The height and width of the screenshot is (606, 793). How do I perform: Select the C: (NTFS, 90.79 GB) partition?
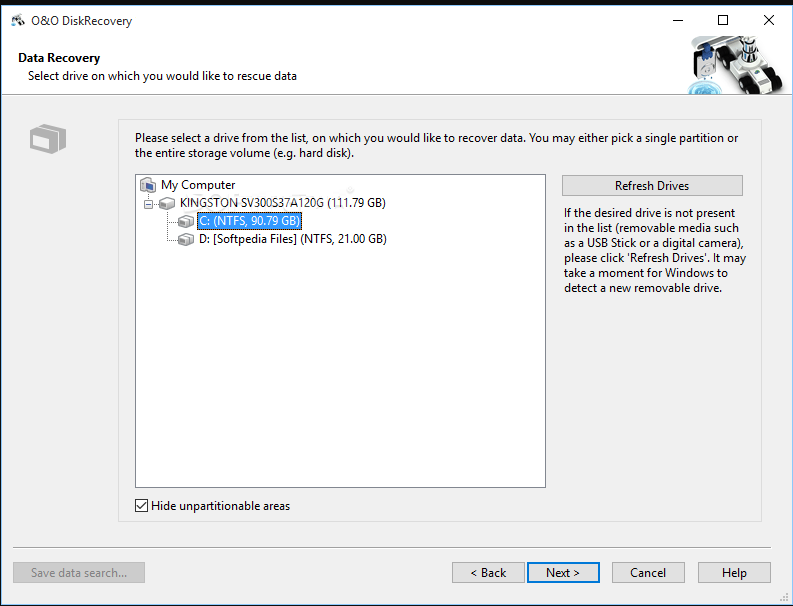pos(249,221)
